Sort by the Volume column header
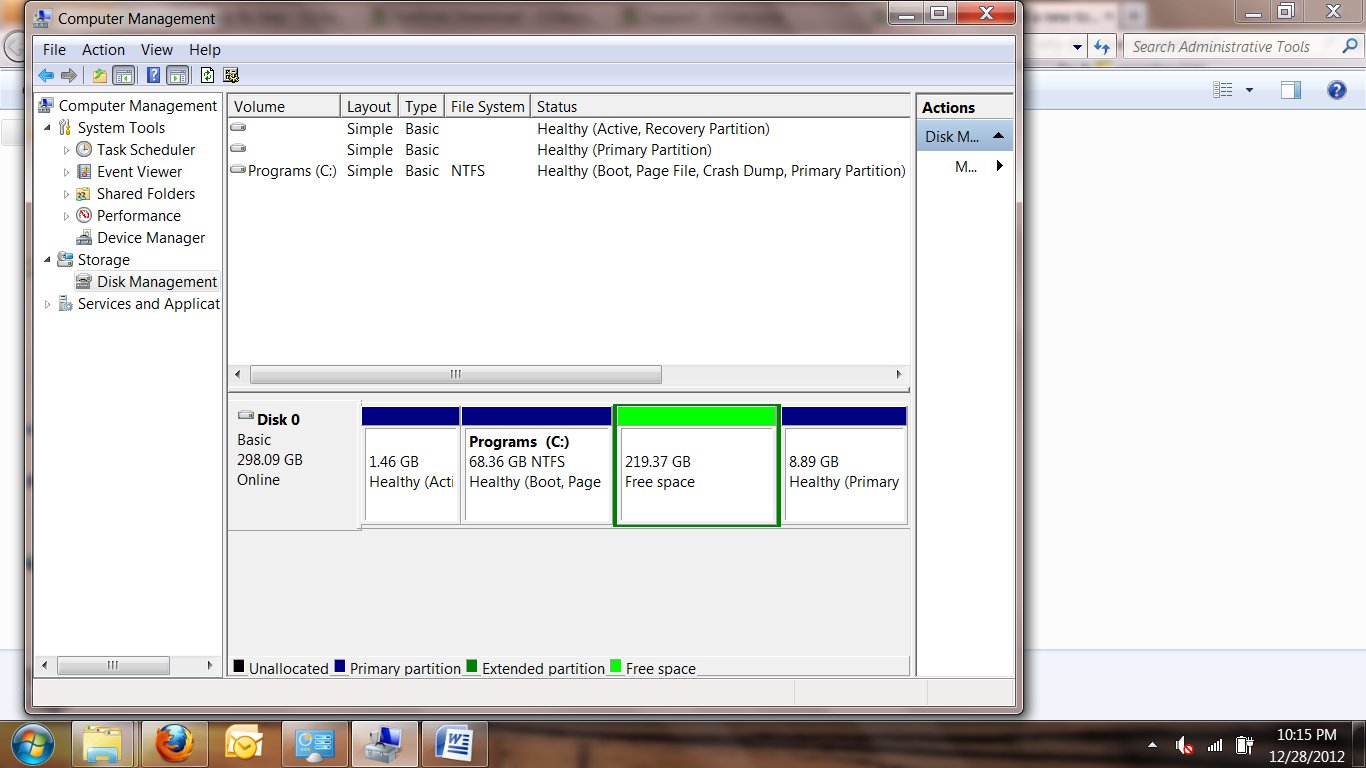1366x768 pixels. [284, 107]
